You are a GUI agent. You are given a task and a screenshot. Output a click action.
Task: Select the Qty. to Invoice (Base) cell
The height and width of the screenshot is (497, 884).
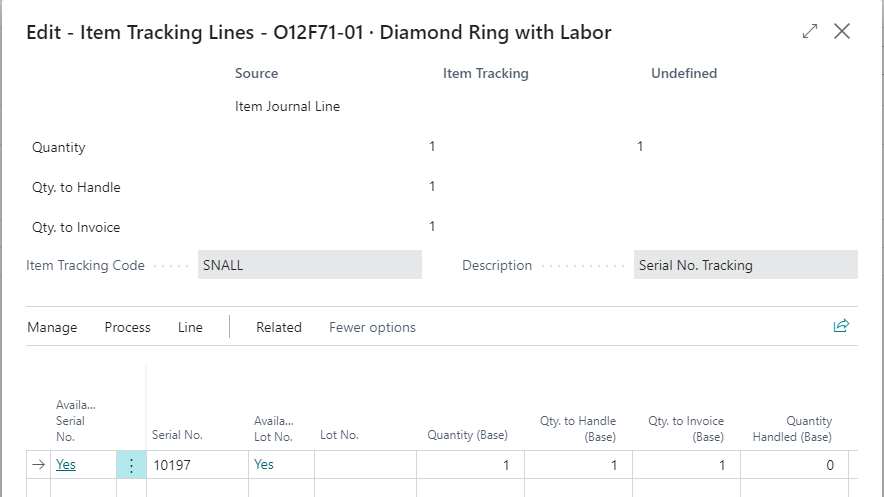(x=686, y=465)
